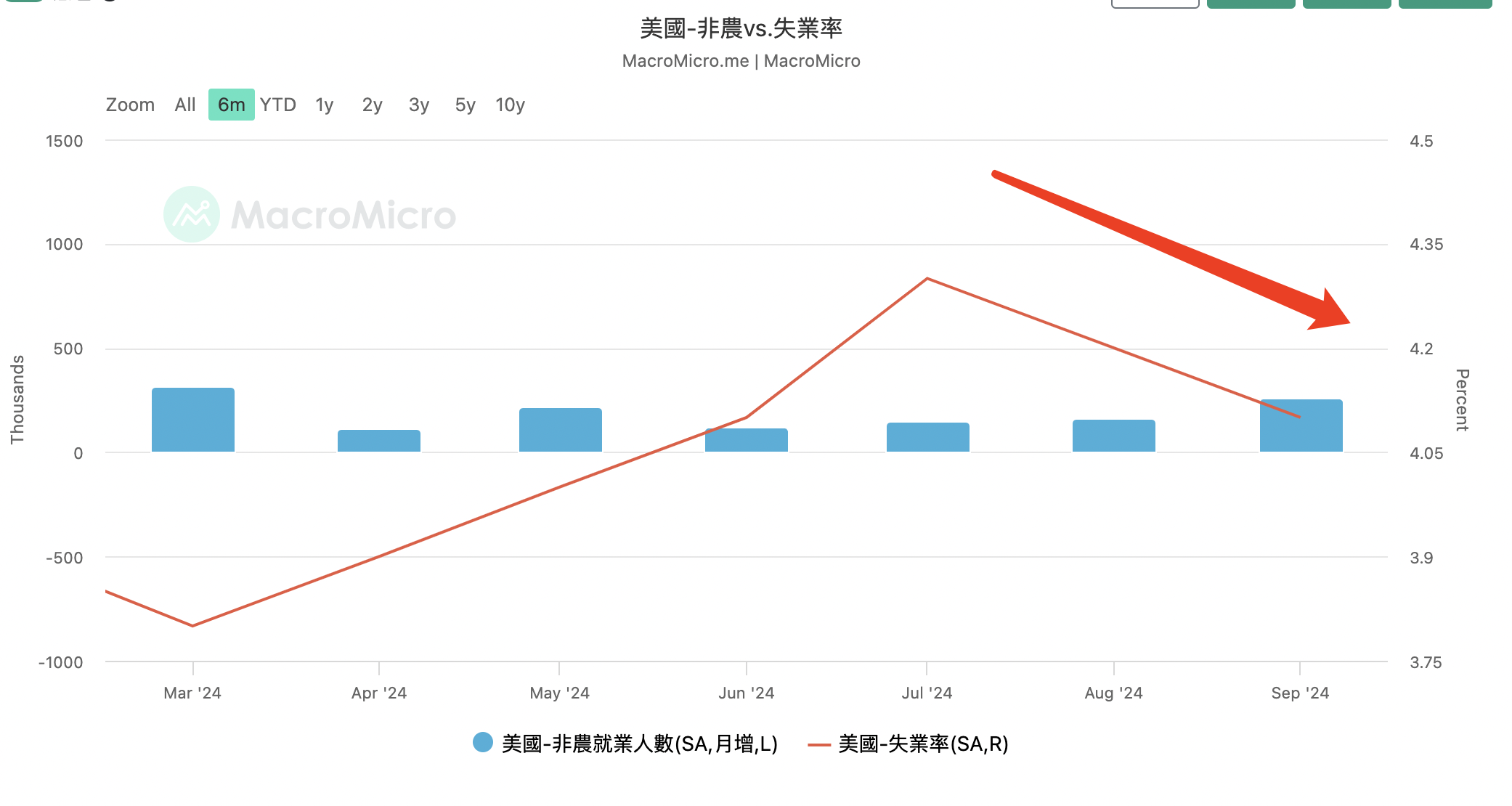
Task: Toggle 美國-非農就業人數 series label in legend
Action: [639, 744]
